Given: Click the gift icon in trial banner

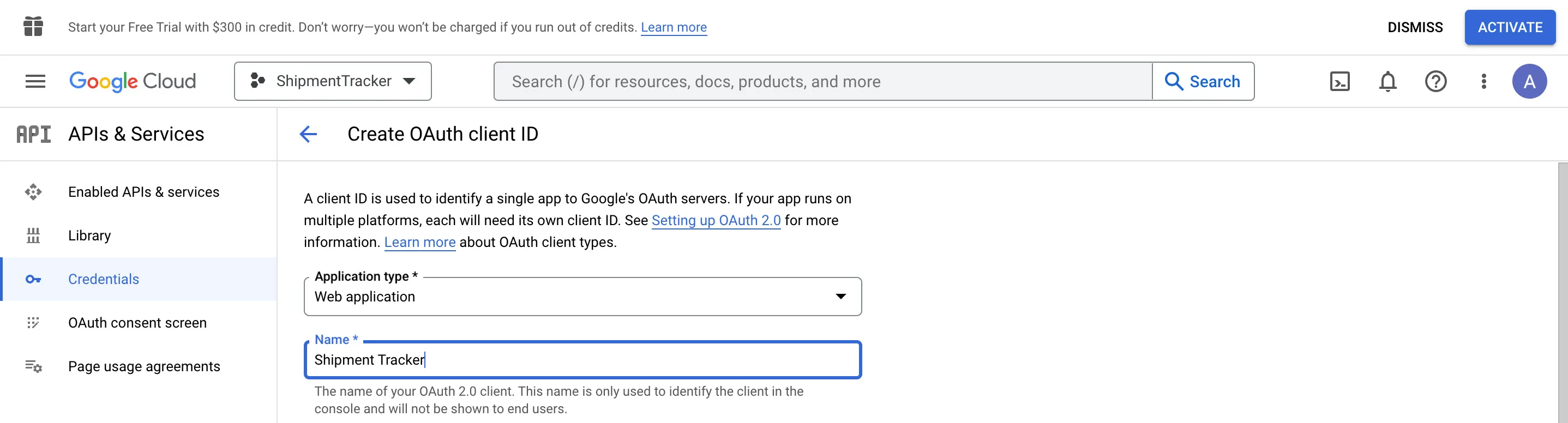Looking at the screenshot, I should pyautogui.click(x=33, y=27).
